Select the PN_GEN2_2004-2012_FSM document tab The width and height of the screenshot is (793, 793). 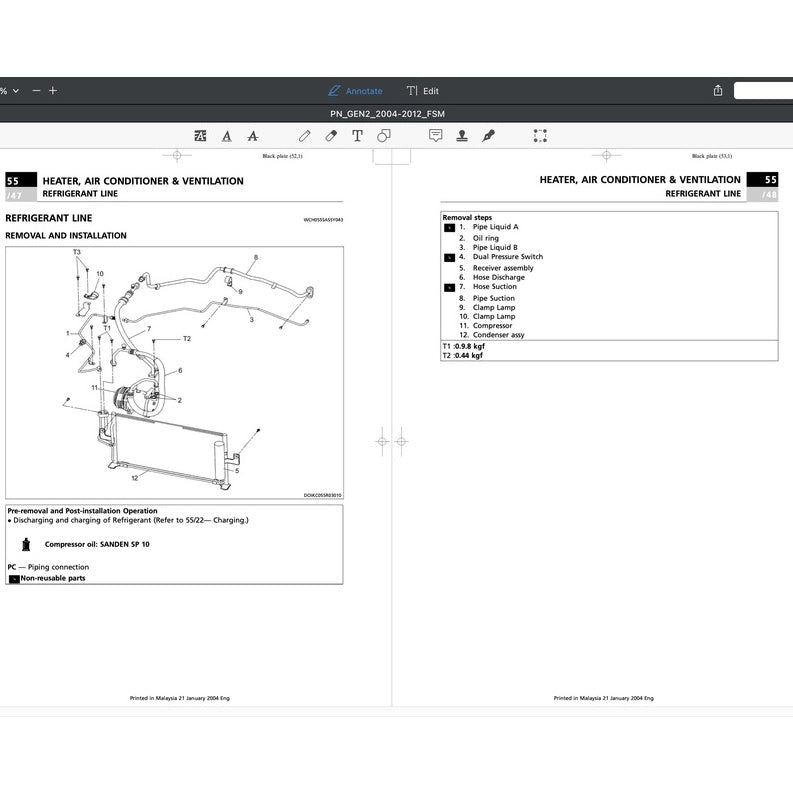click(387, 114)
